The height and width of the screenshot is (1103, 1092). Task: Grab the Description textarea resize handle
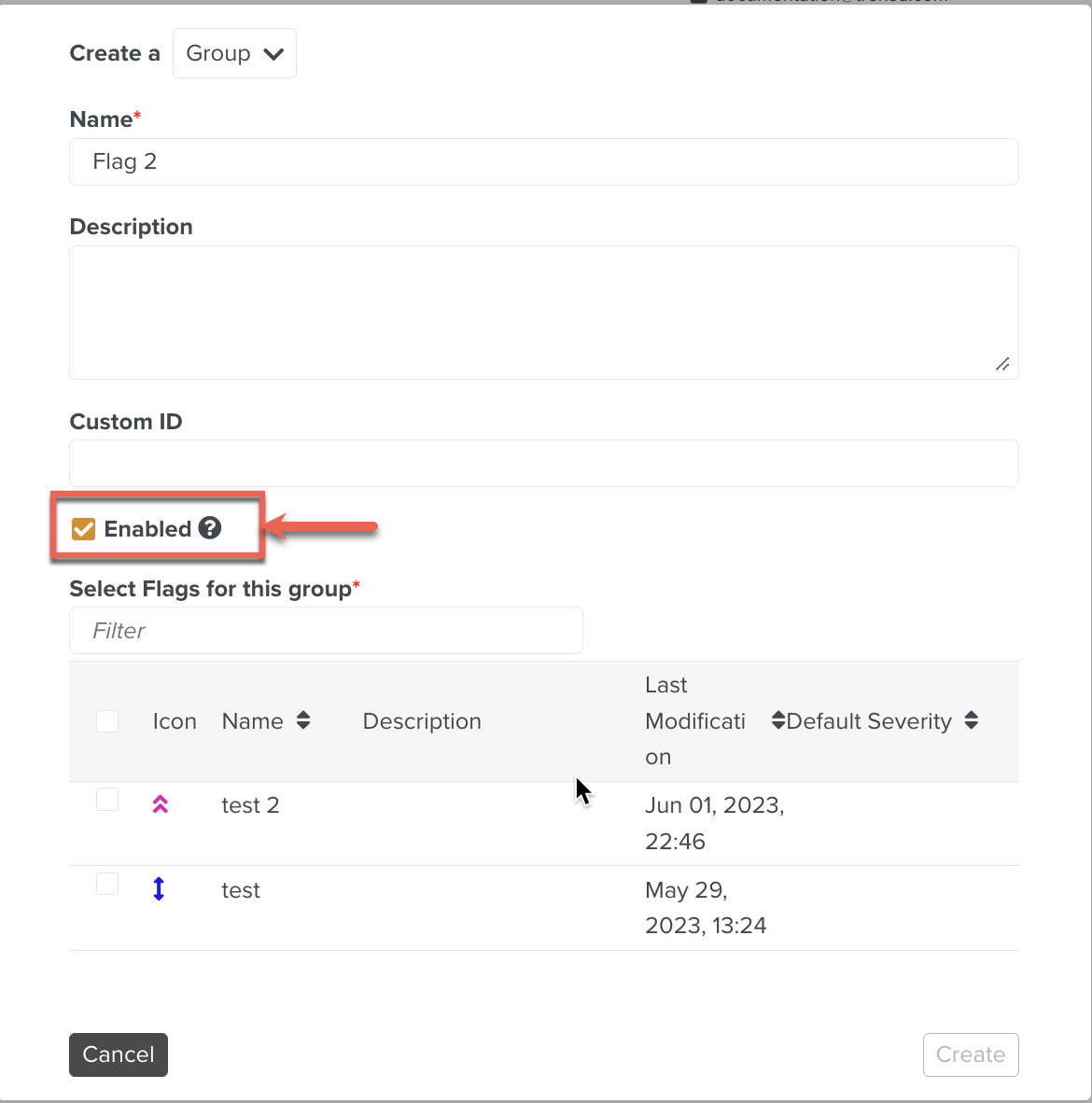click(x=1002, y=364)
